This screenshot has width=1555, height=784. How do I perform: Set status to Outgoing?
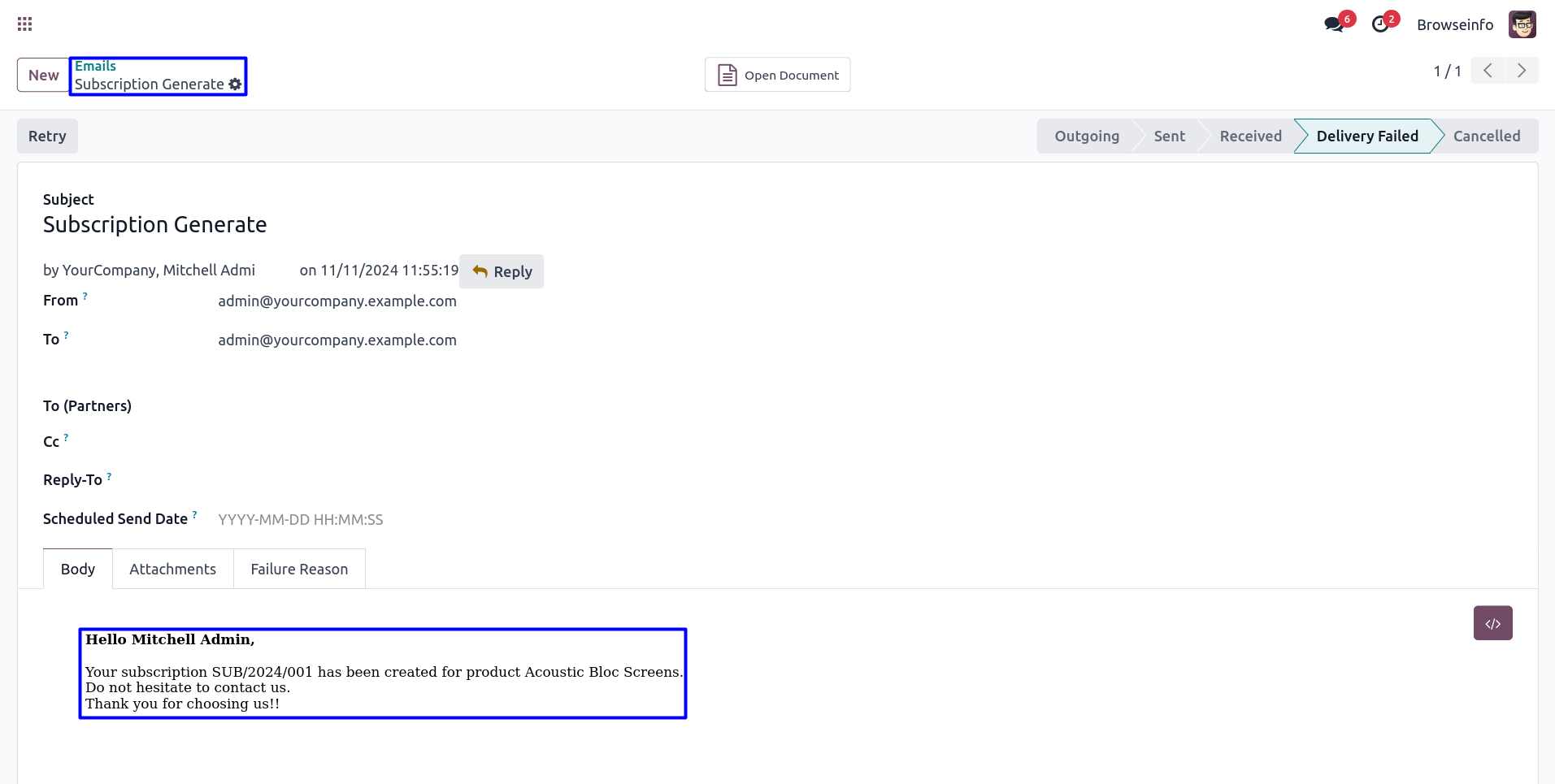tap(1086, 136)
